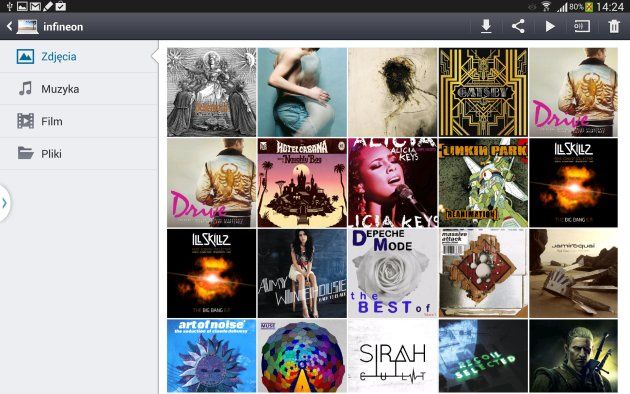
Task: Select the Muzyka music note icon
Action: click(25, 89)
